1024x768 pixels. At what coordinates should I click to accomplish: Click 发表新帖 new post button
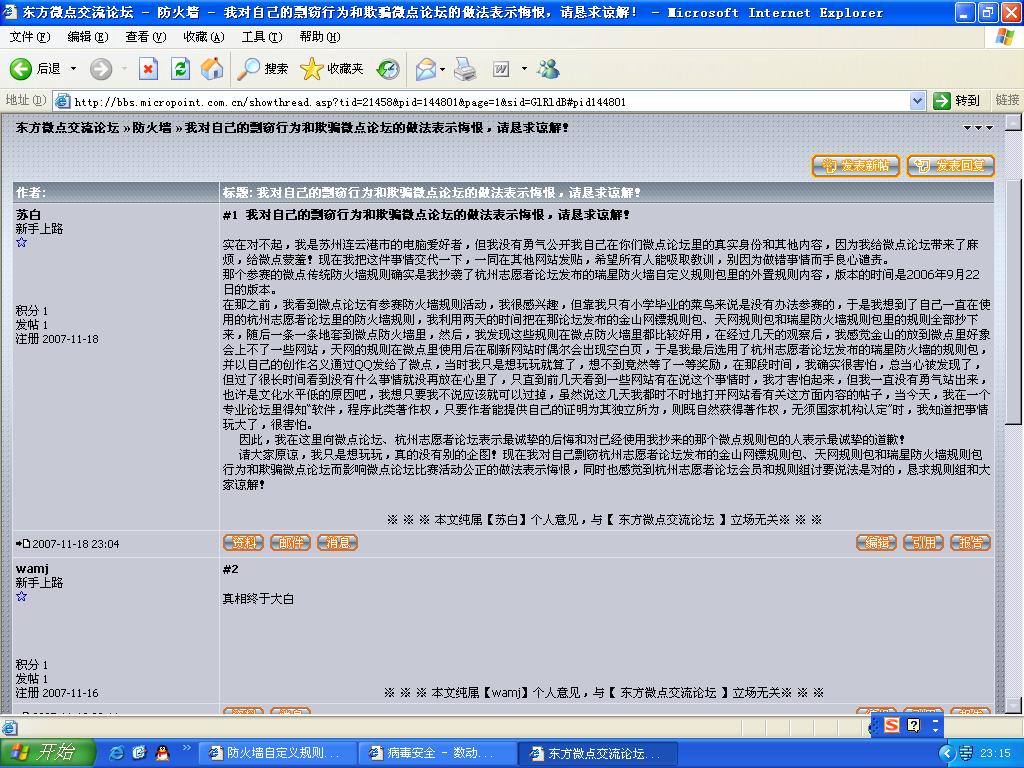(x=856, y=166)
